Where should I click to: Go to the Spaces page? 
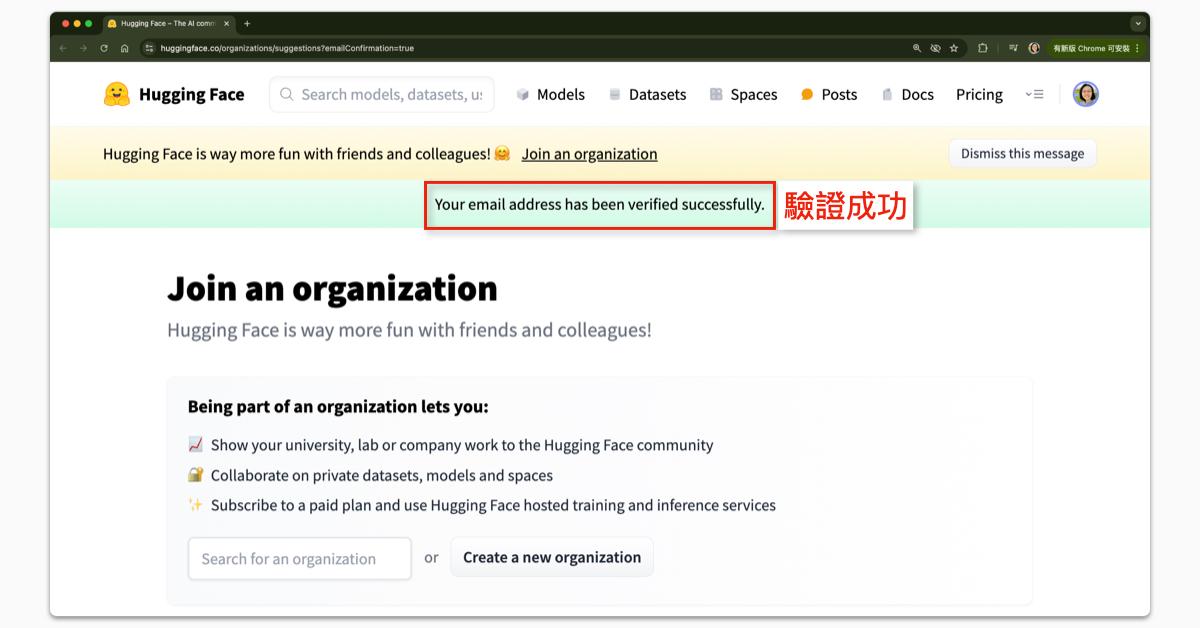(743, 94)
